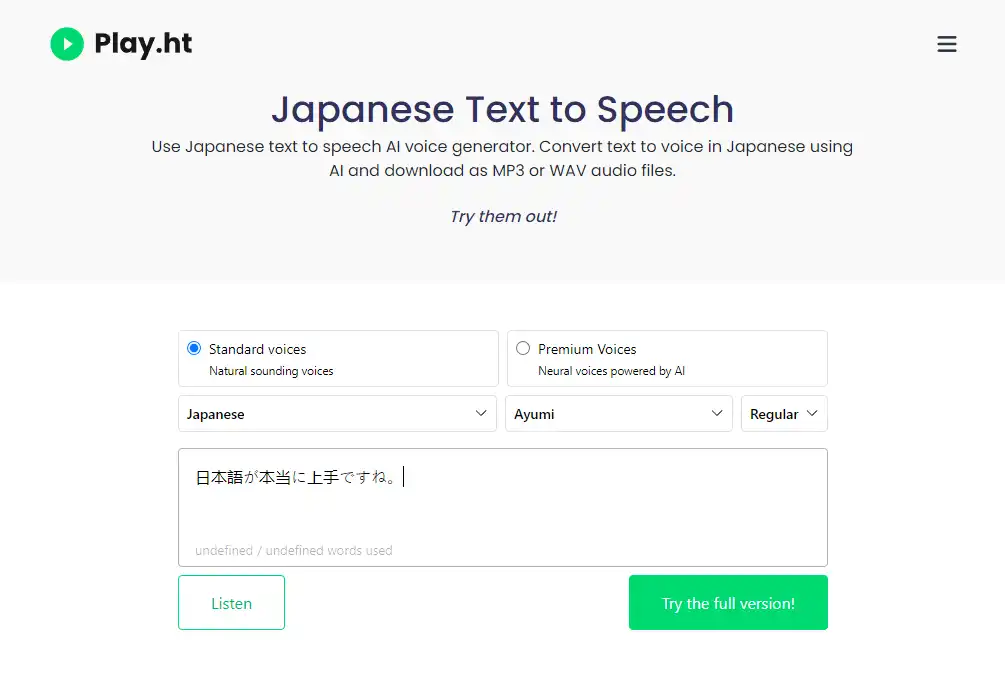Screen dimensions: 1005x682
Task: Click the 'Natural sounding voices' card subtitle
Action: pos(271,371)
